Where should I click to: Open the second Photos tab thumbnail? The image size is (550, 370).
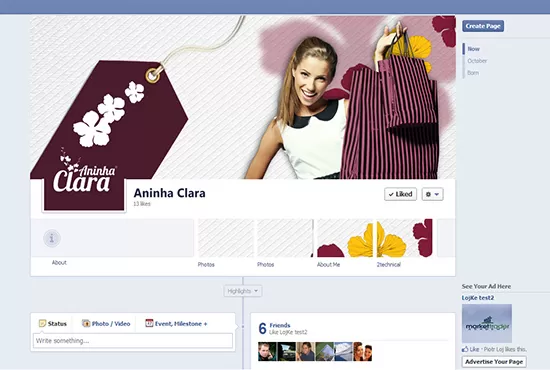click(285, 238)
